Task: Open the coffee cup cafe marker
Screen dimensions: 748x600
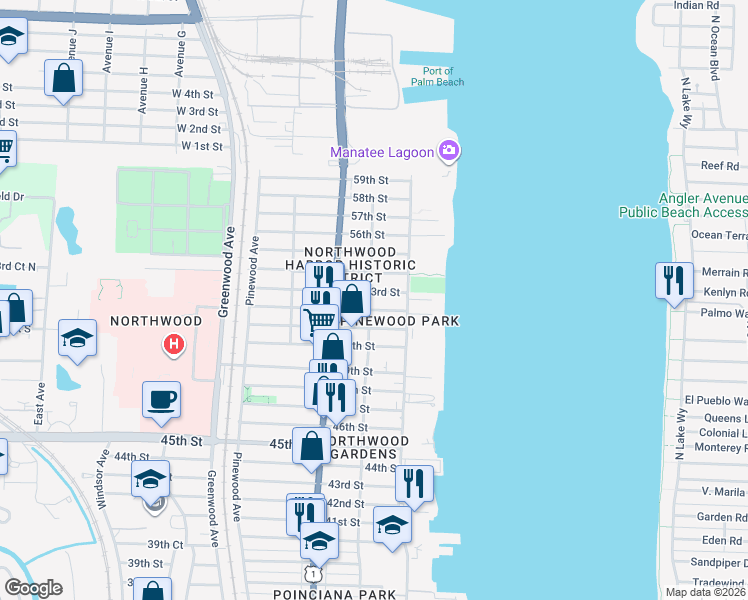Action: [x=162, y=401]
